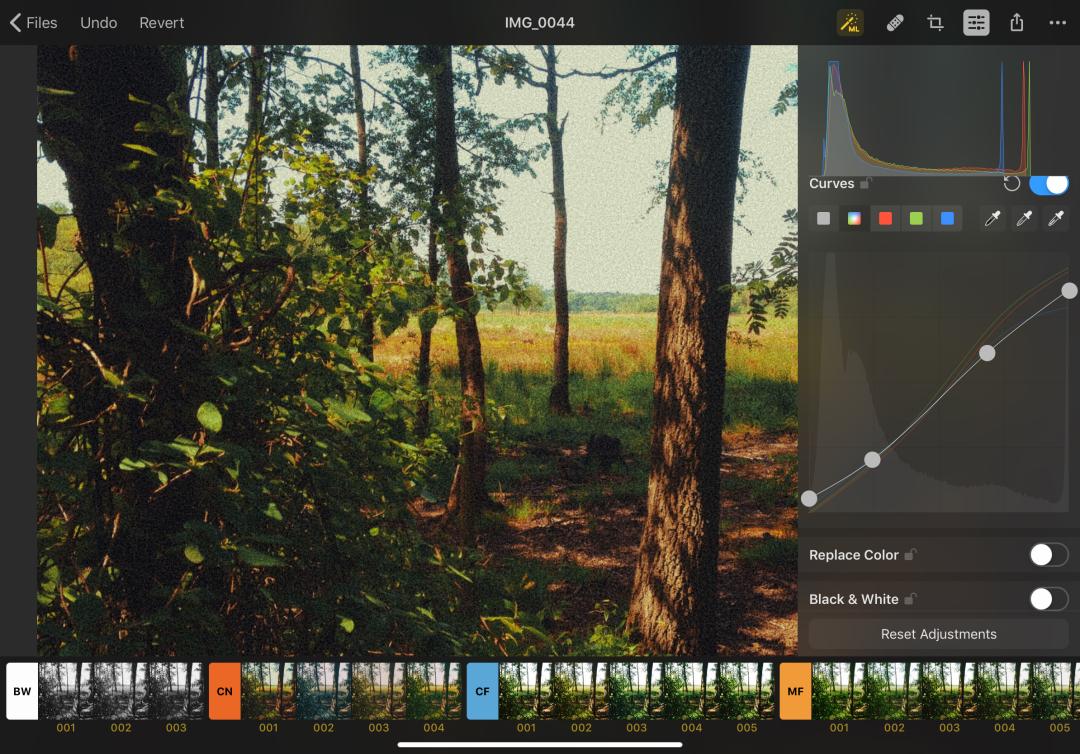Disable the Curves adjustment switch
This screenshot has width=1080, height=754.
coord(1048,184)
